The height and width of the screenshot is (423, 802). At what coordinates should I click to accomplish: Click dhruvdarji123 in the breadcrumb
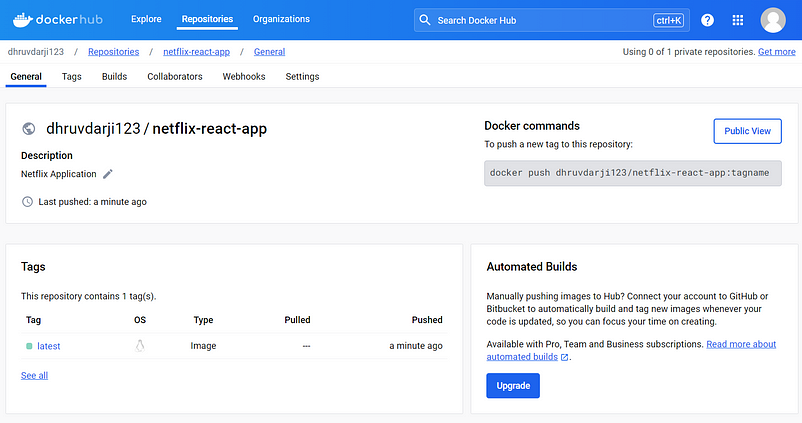click(36, 52)
